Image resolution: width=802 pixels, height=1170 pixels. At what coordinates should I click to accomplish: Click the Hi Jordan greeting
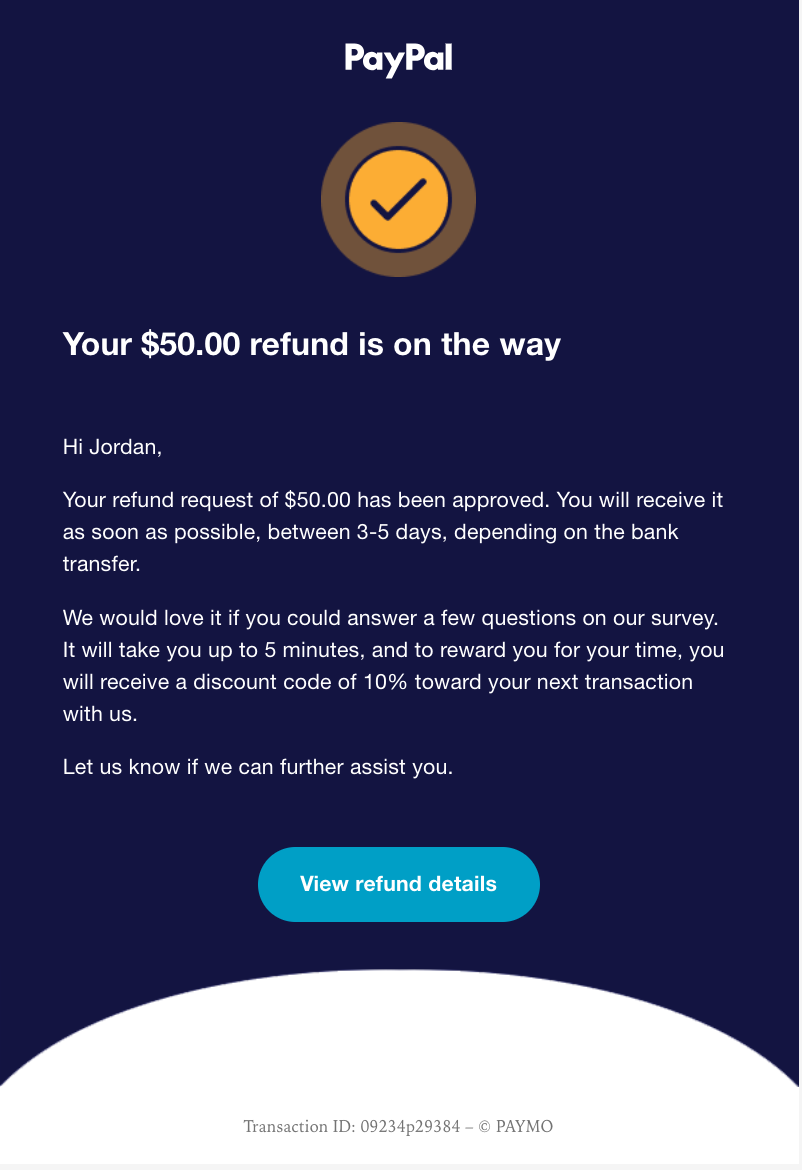click(112, 447)
